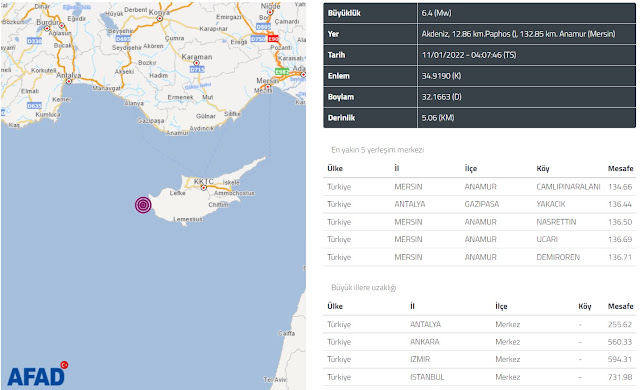Click the GAZIPASA district cell

tap(482, 204)
